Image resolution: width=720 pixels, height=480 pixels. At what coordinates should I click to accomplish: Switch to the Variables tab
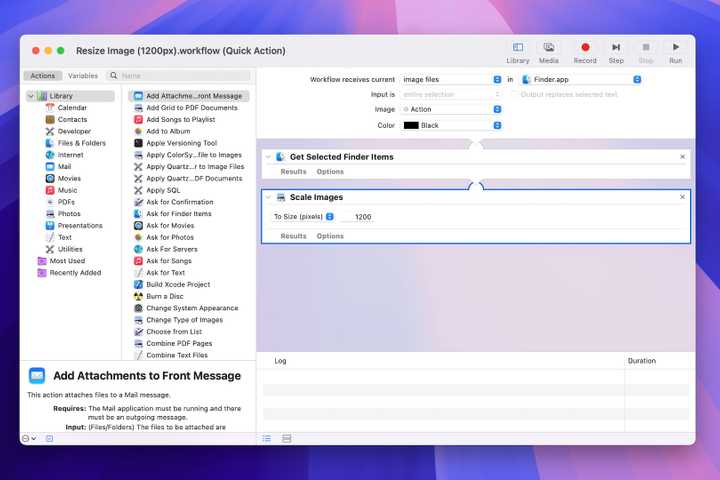pos(83,75)
